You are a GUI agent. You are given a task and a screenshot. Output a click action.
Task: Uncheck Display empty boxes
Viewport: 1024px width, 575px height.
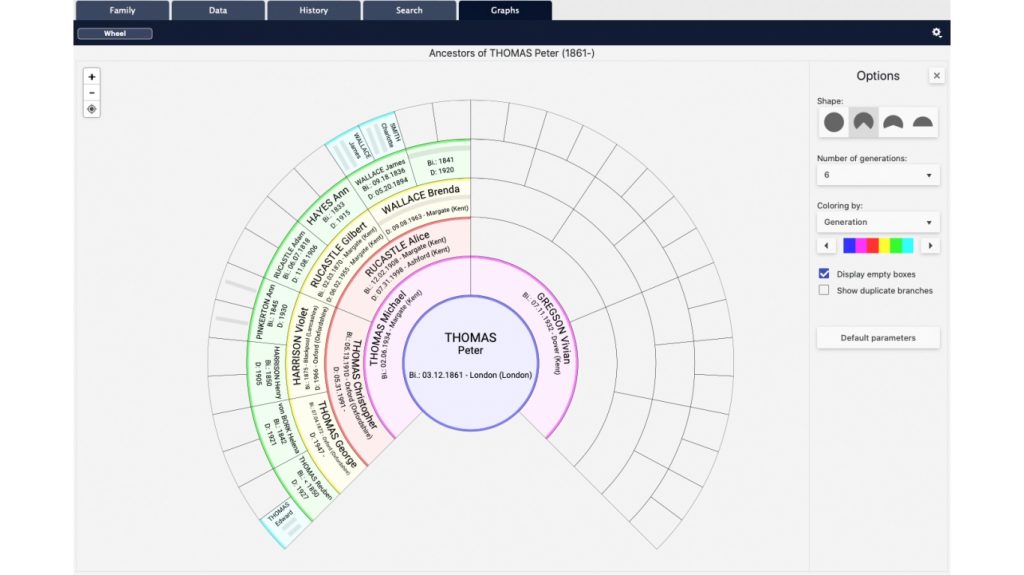tap(824, 274)
